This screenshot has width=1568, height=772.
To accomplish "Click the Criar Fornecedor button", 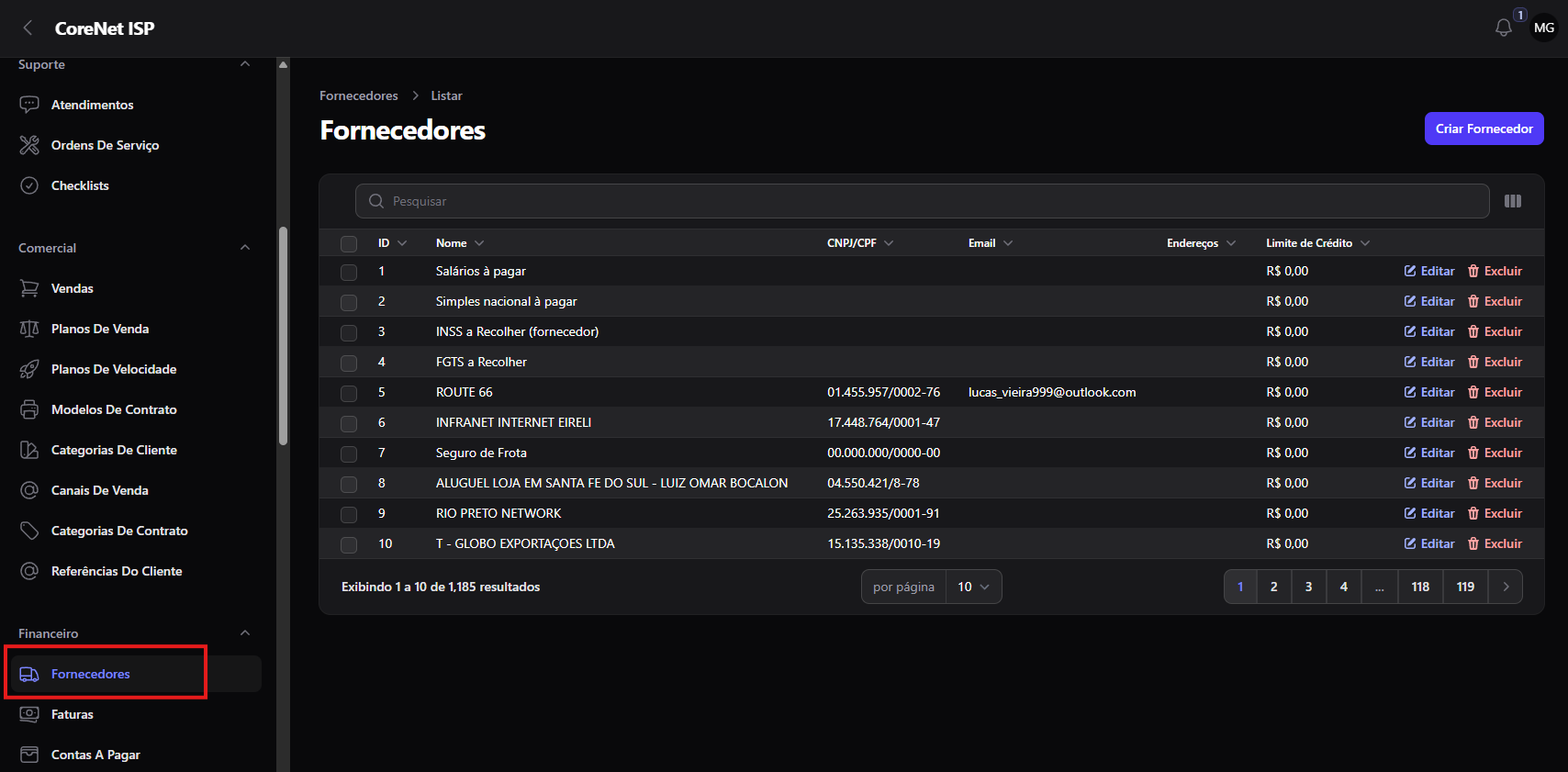I will [1484, 129].
